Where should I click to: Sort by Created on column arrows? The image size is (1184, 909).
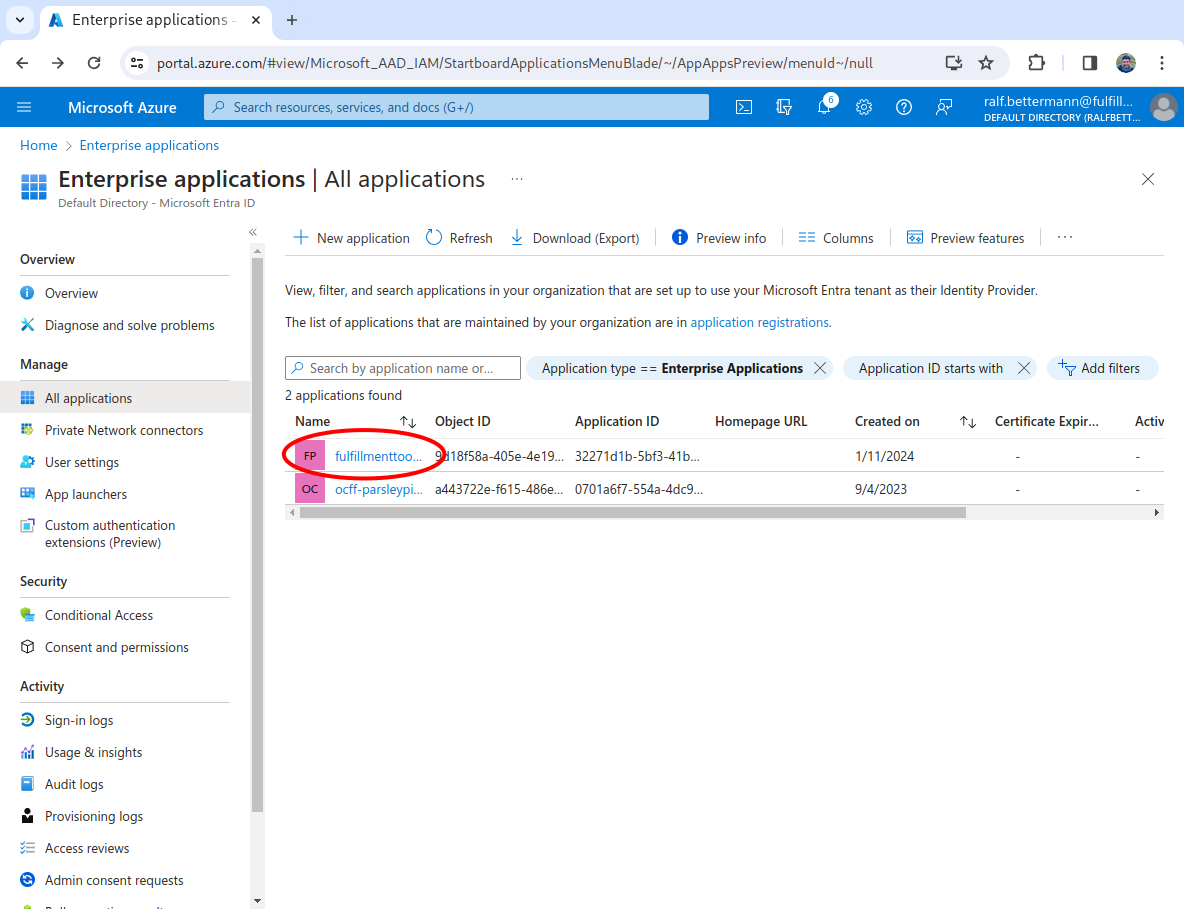(x=967, y=422)
